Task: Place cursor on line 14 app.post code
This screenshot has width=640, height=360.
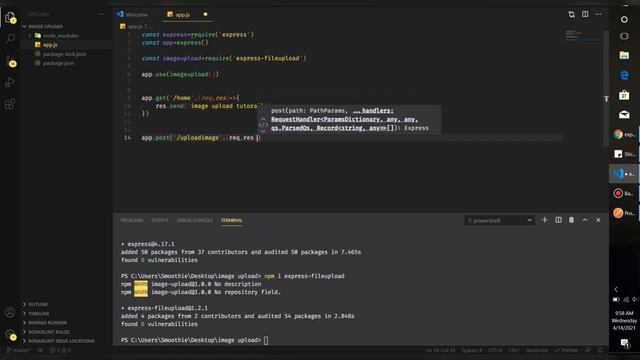Action: coord(200,138)
